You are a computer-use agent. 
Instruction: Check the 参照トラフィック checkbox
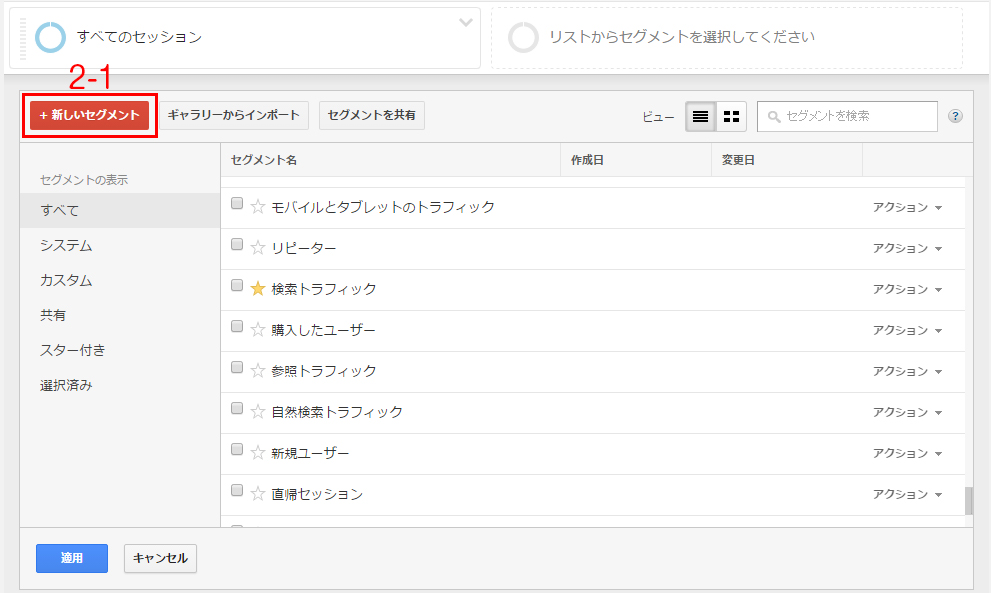point(237,367)
